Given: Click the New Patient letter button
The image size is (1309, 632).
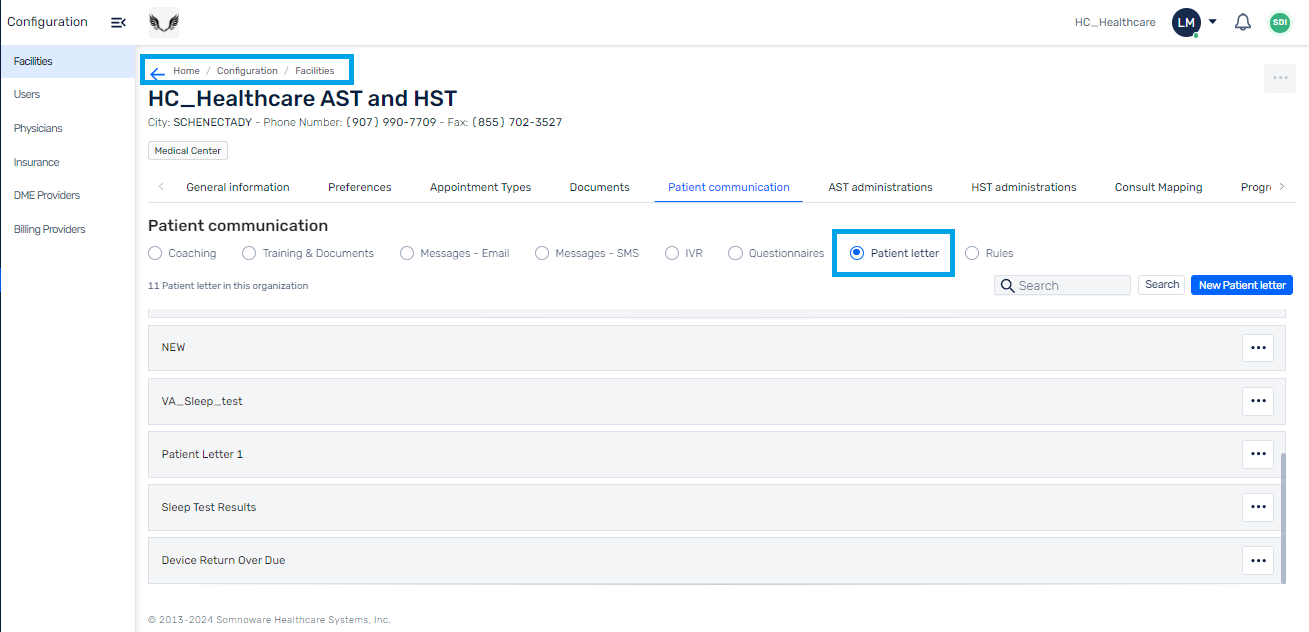Looking at the screenshot, I should click(1242, 285).
